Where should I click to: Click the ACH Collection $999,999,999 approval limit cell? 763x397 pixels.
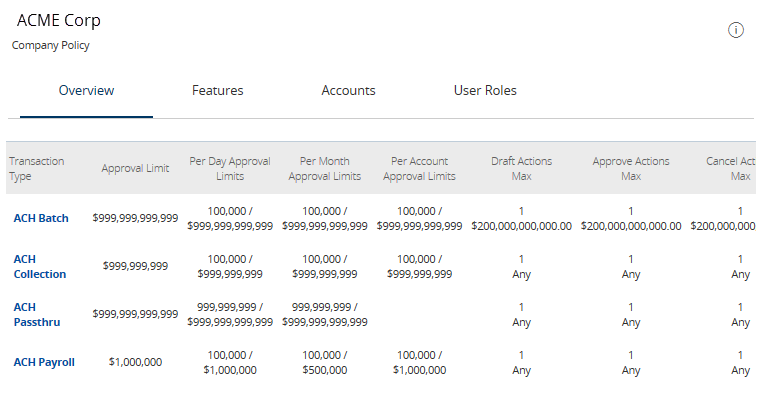coord(135,266)
